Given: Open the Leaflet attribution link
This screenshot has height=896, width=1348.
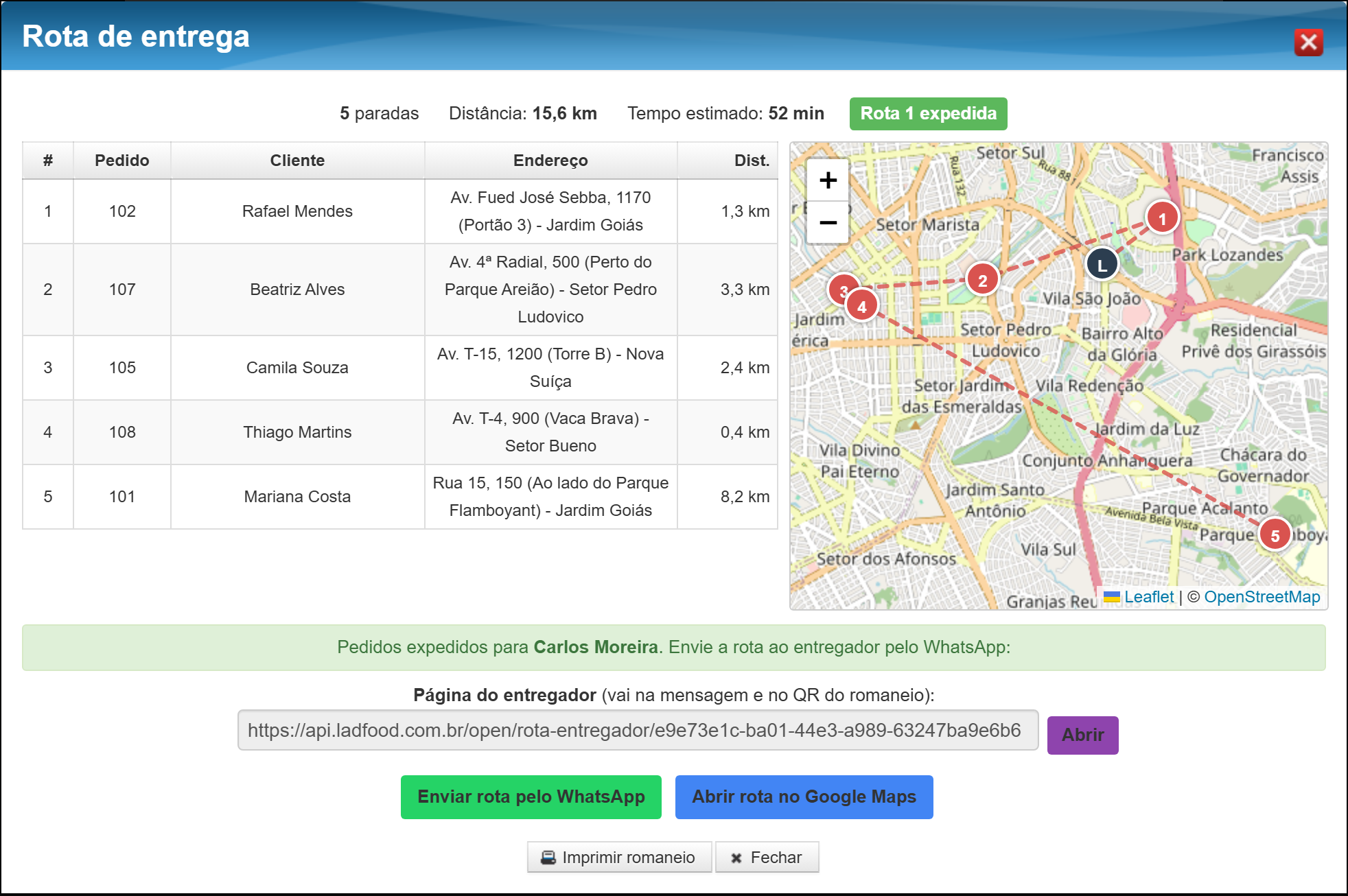Looking at the screenshot, I should click(1149, 597).
